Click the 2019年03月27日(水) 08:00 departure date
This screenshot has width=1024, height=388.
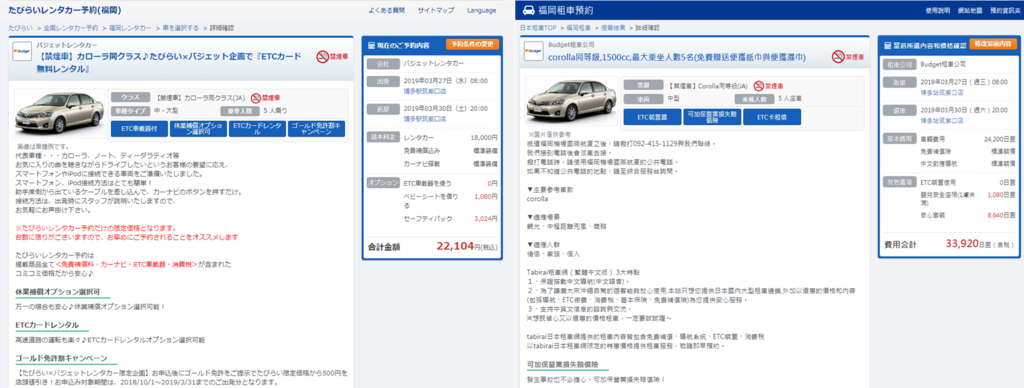(446, 81)
